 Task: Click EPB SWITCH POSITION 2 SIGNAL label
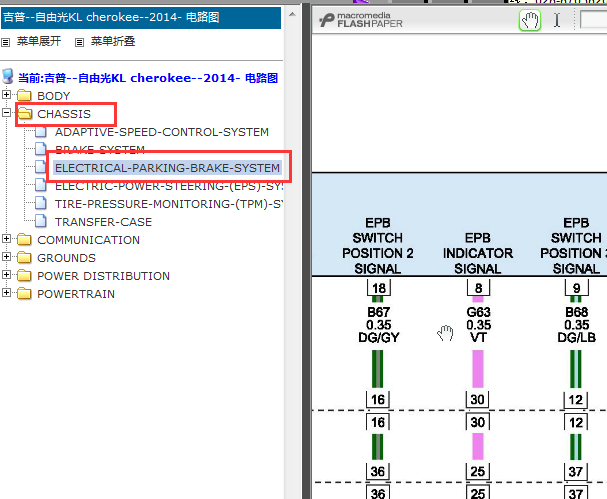coord(378,245)
